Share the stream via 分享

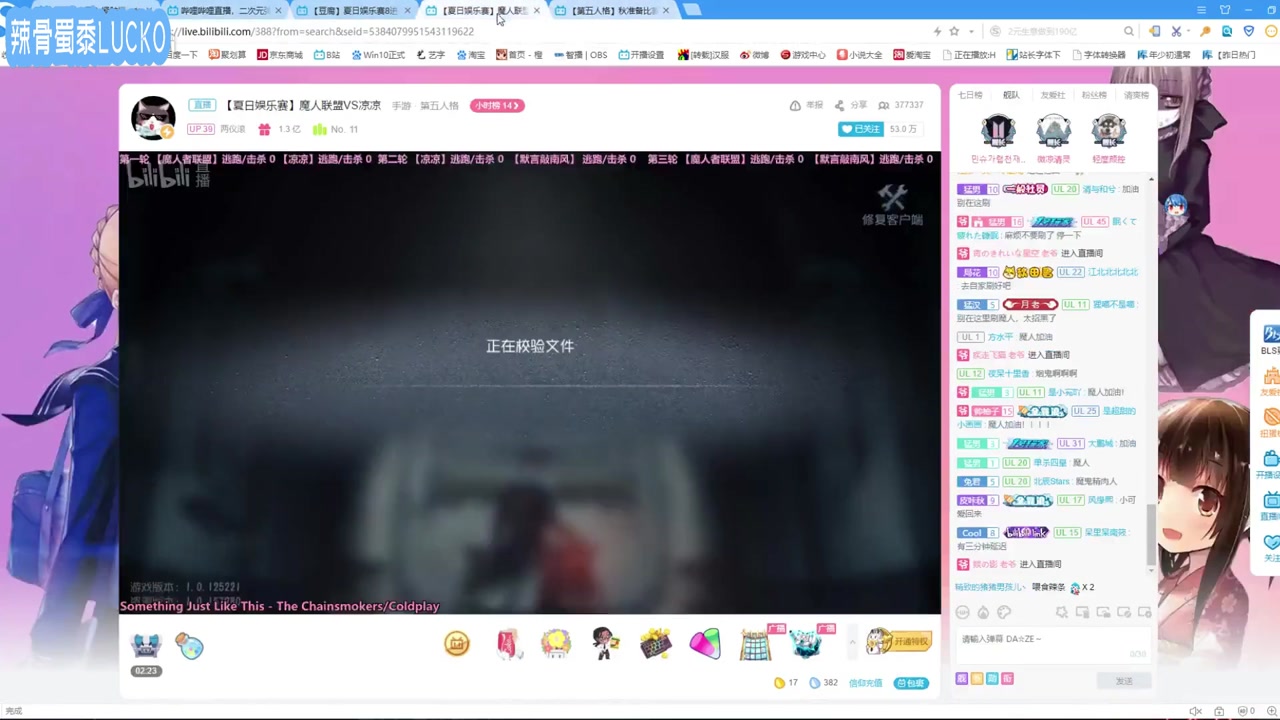click(x=851, y=105)
